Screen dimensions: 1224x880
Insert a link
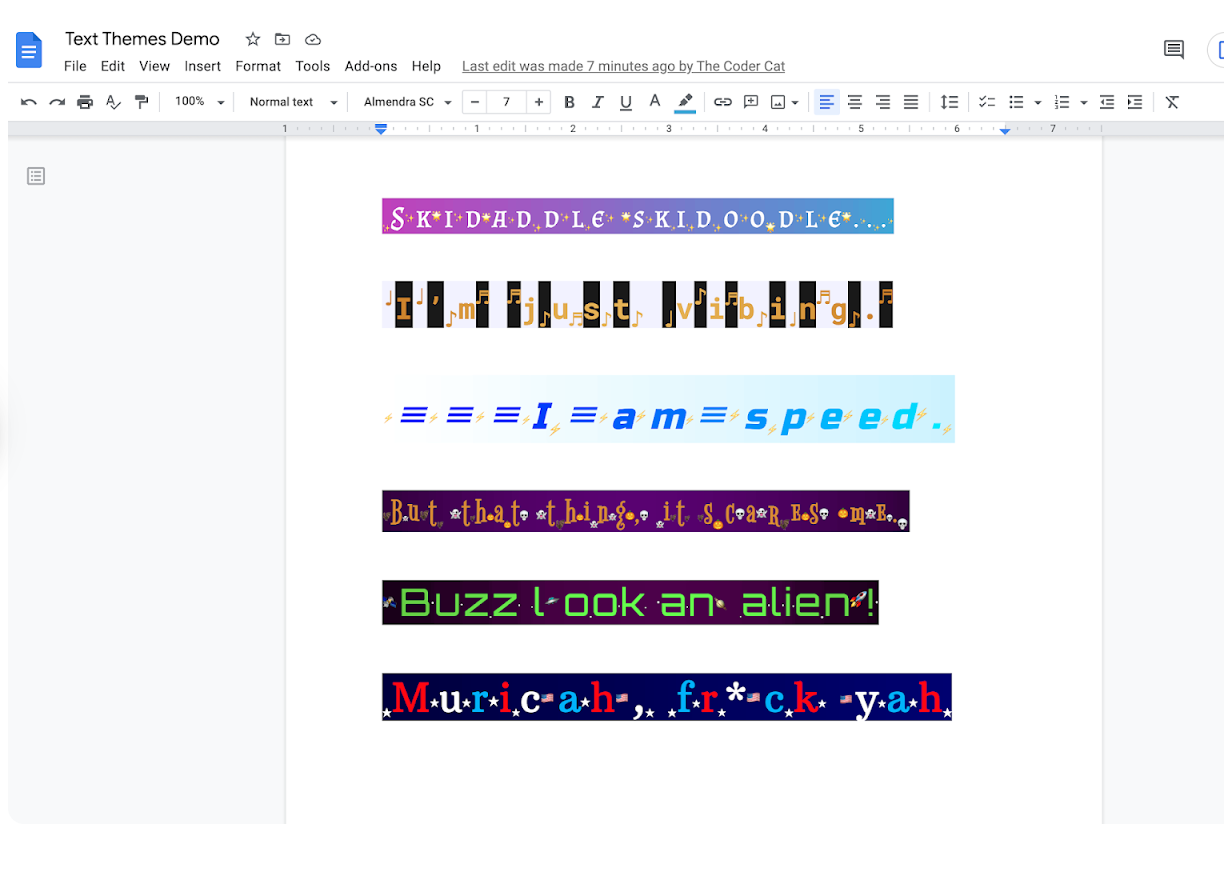pyautogui.click(x=723, y=101)
